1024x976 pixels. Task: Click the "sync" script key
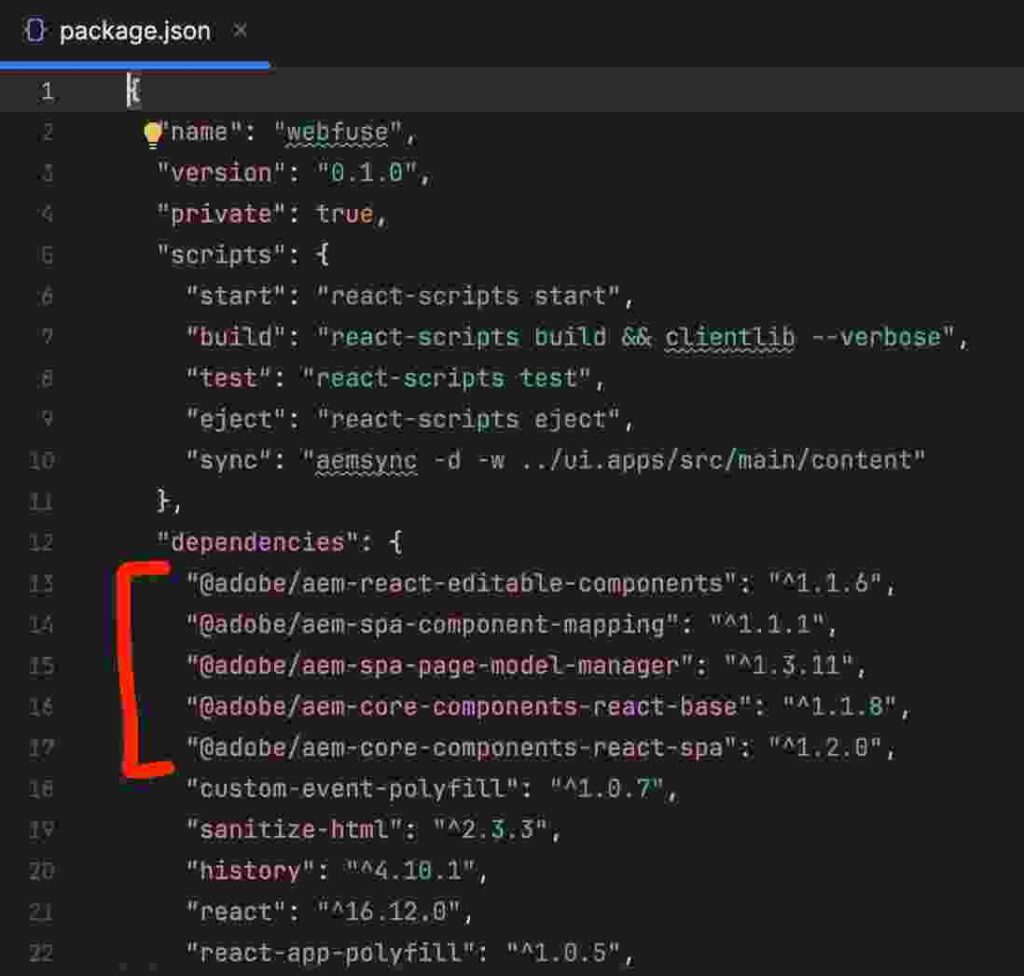(229, 461)
